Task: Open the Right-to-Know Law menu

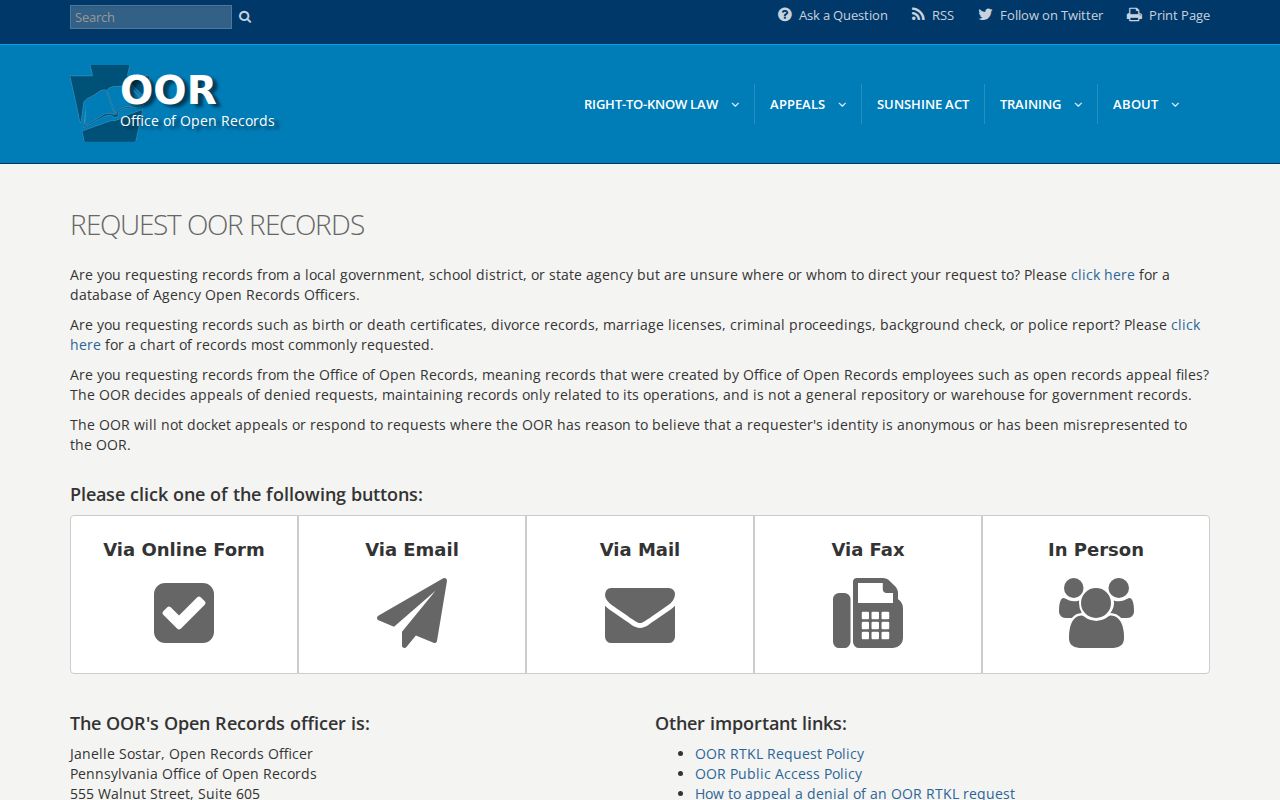Action: (651, 104)
